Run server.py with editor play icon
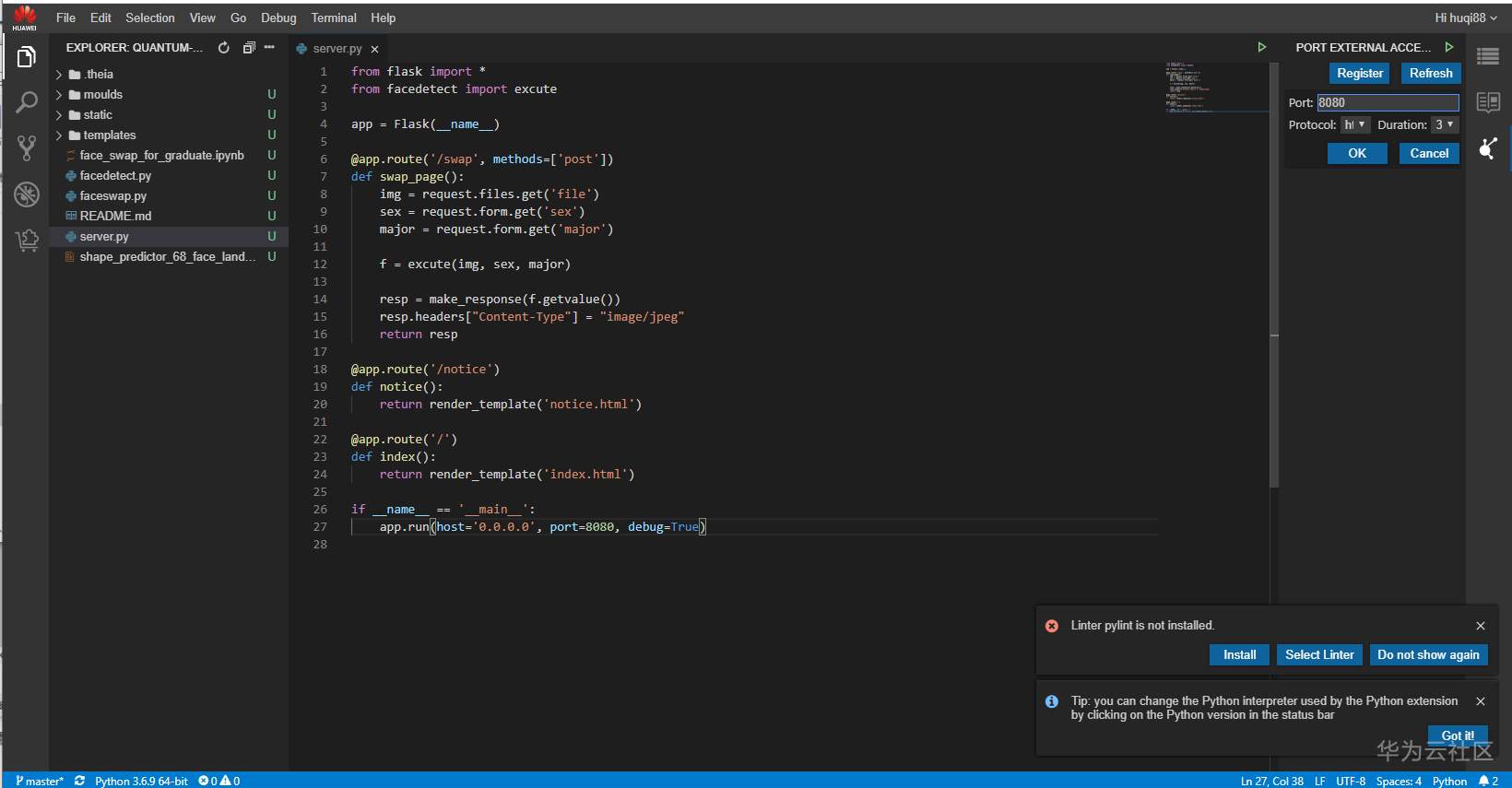The image size is (1512, 788). coord(1262,47)
